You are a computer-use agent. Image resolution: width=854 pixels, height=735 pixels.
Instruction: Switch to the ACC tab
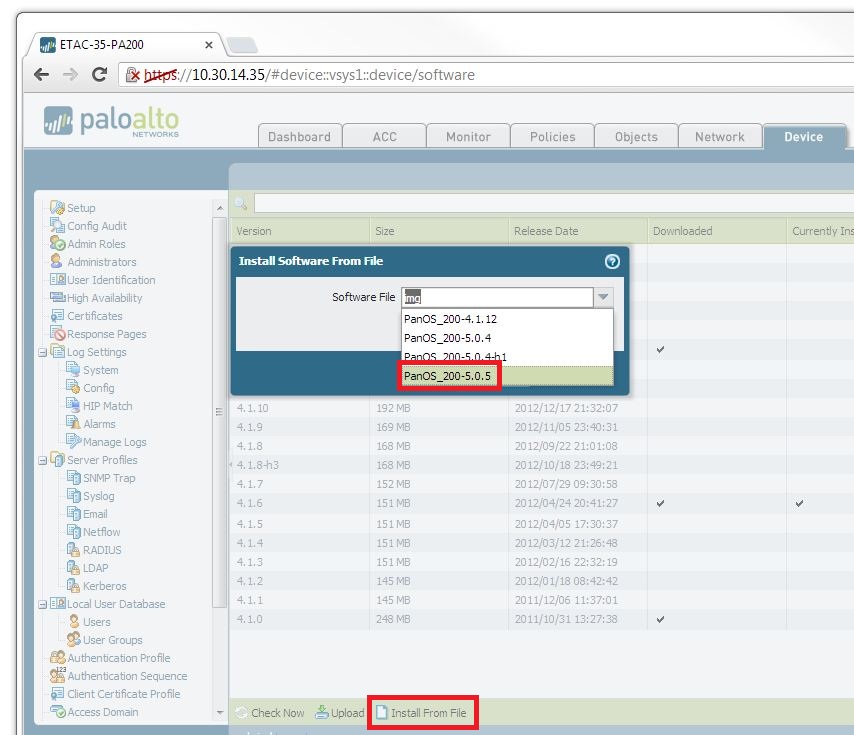coord(385,137)
